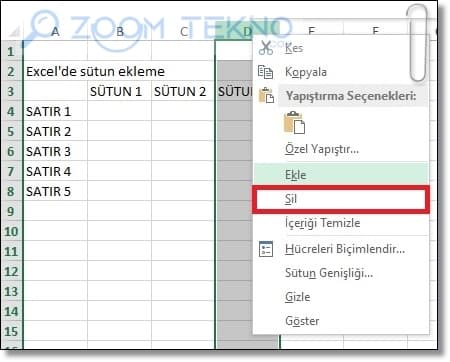Select column A header
The width and height of the screenshot is (450, 362).
tap(55, 32)
